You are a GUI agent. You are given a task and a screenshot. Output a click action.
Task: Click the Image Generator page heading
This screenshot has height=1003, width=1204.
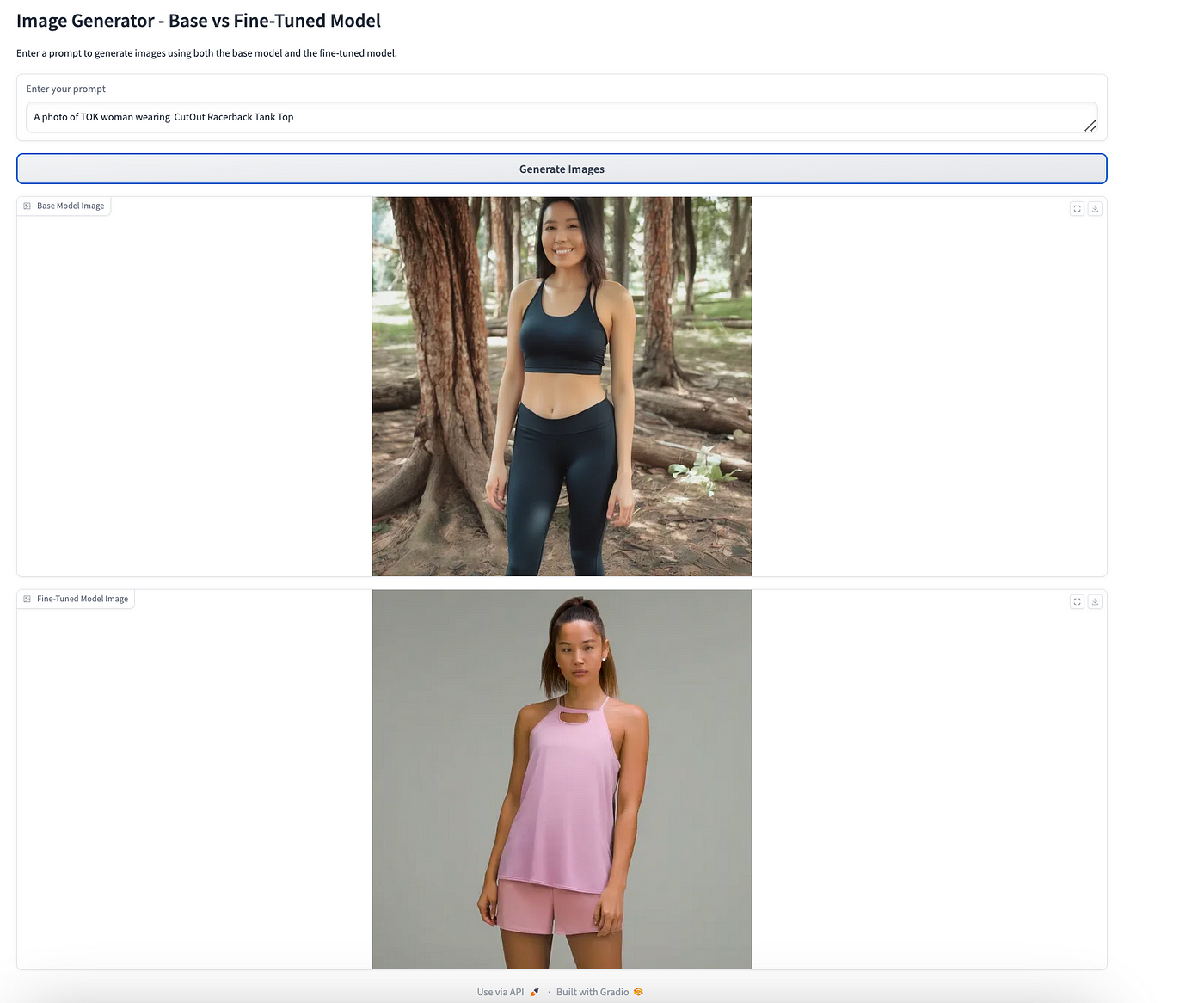(x=199, y=21)
